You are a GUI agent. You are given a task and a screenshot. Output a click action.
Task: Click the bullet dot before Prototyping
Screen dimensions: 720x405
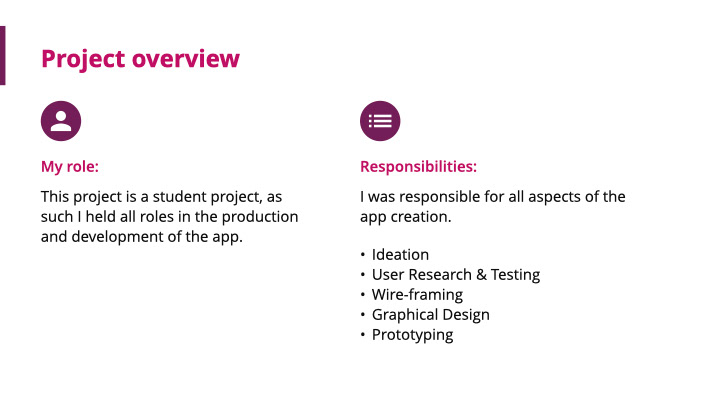363,336
